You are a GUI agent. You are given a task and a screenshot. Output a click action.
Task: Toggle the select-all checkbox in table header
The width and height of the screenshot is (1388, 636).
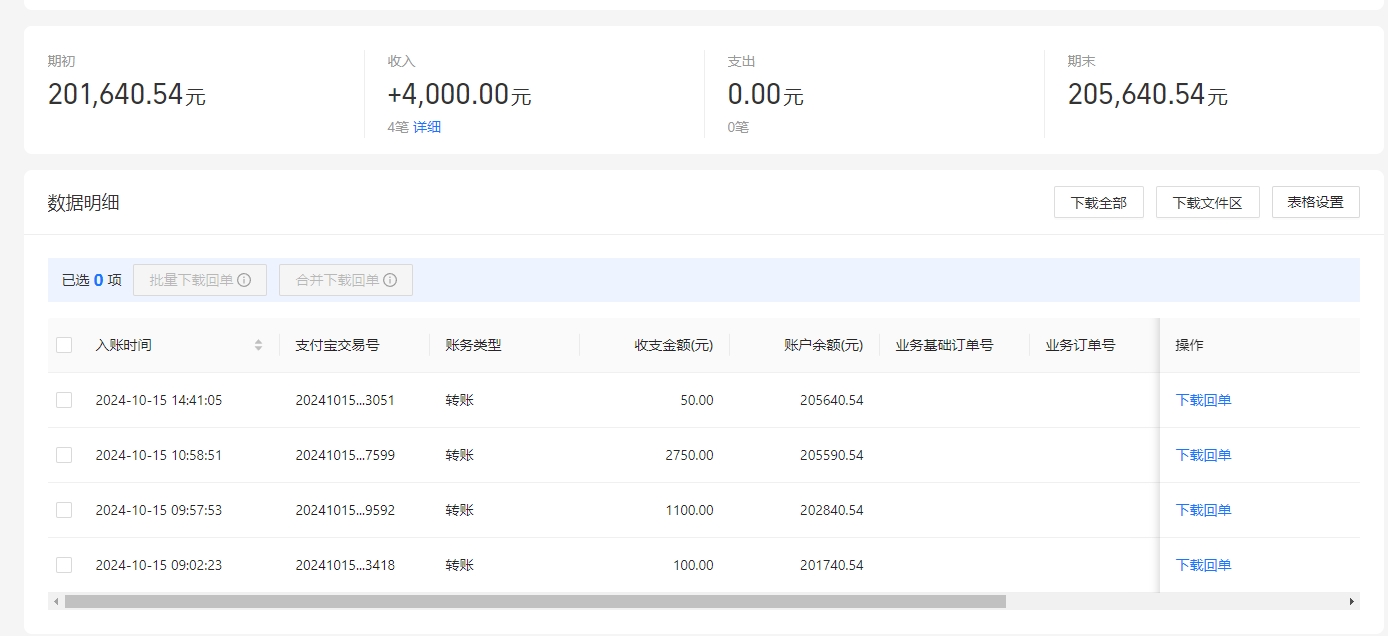pyautogui.click(x=64, y=345)
